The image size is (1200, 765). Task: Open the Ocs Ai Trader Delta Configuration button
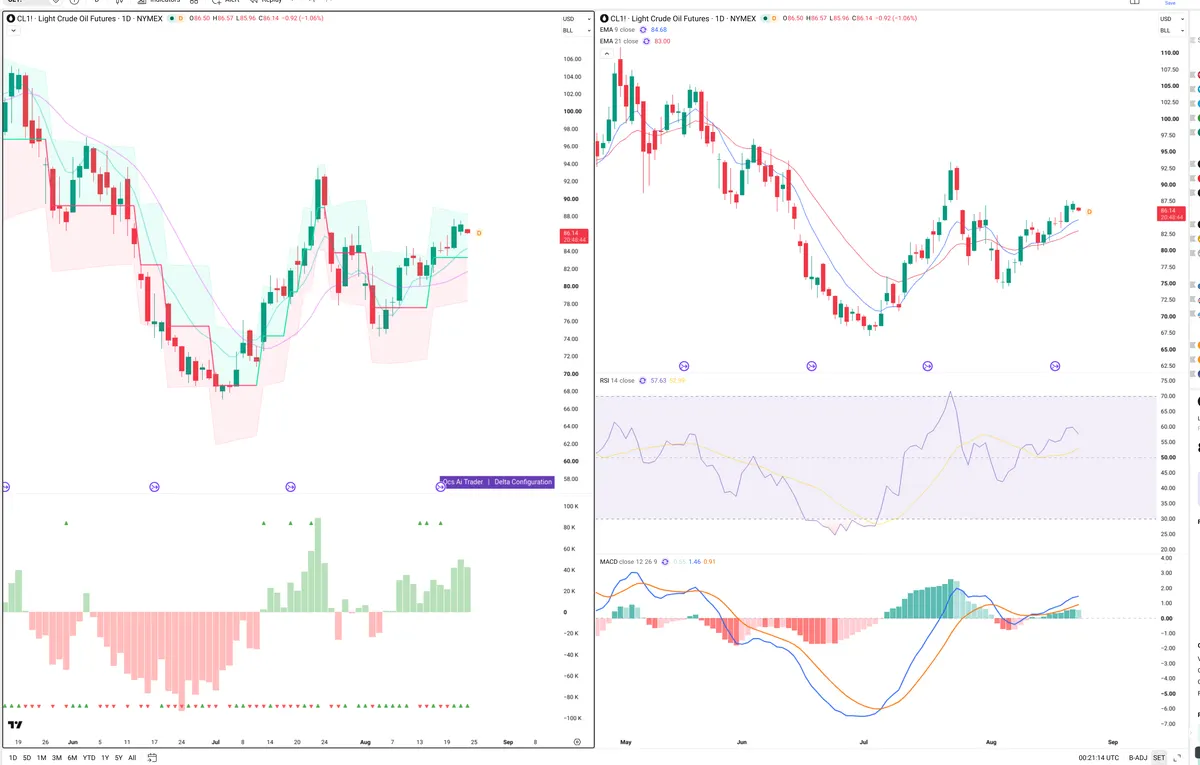coord(497,482)
